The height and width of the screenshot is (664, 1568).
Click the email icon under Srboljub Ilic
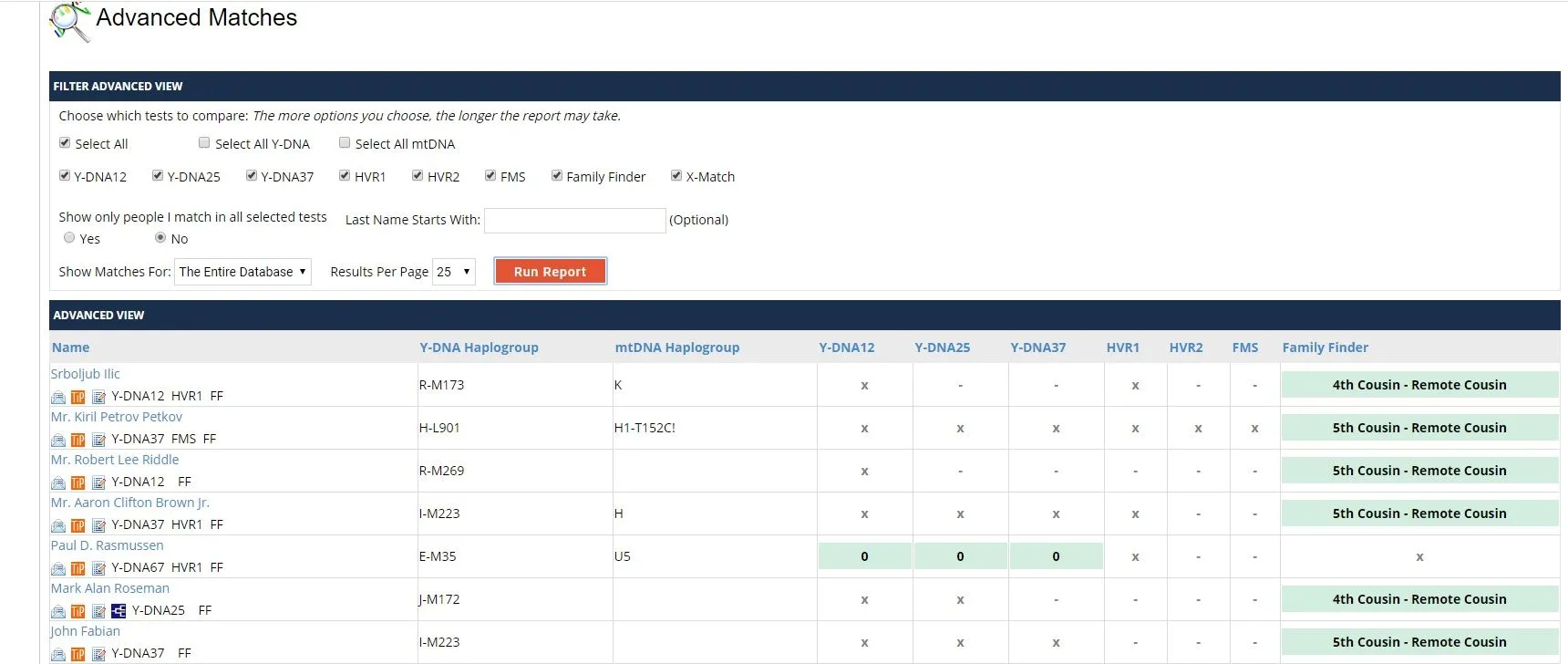pyautogui.click(x=58, y=397)
